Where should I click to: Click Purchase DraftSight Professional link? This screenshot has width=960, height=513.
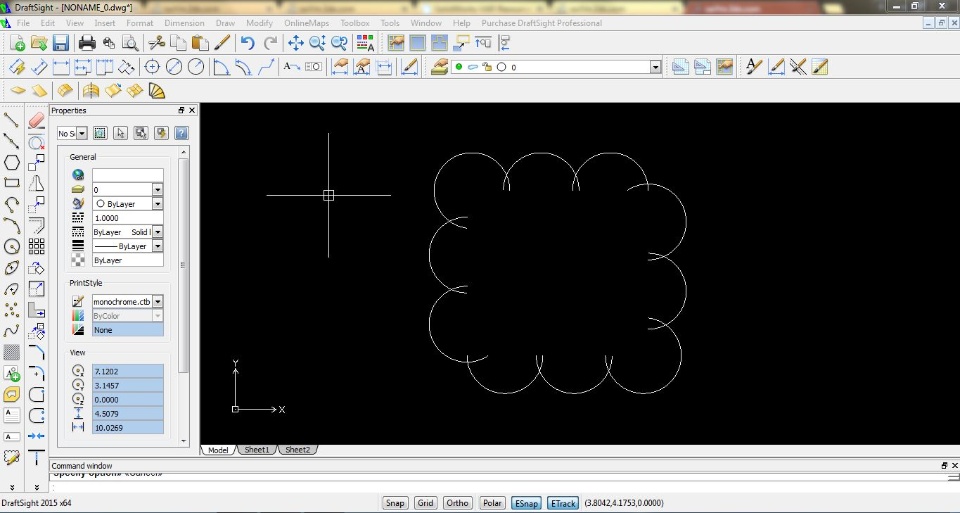[541, 23]
